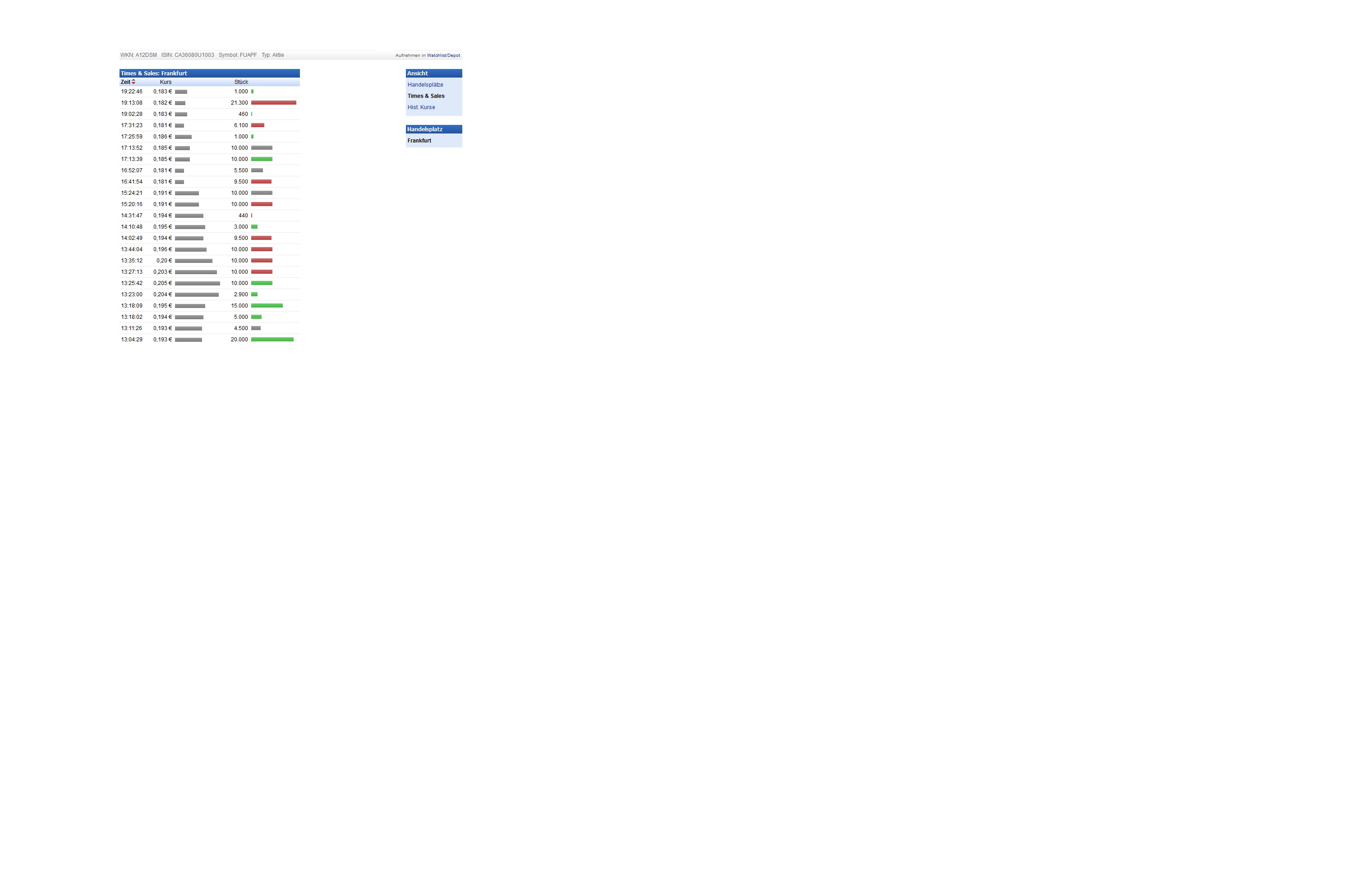Click the time 13:25:42

pos(131,284)
